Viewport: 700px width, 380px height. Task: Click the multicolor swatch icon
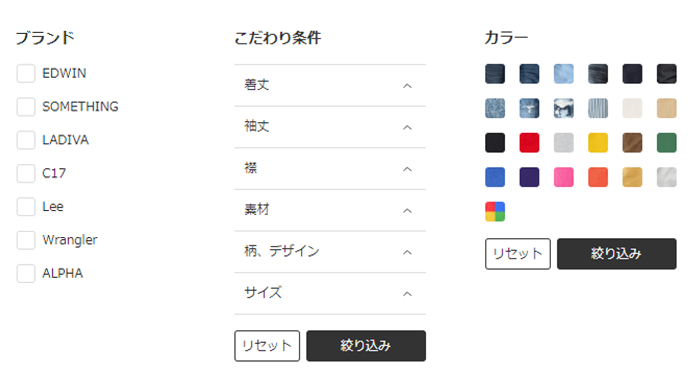(495, 212)
